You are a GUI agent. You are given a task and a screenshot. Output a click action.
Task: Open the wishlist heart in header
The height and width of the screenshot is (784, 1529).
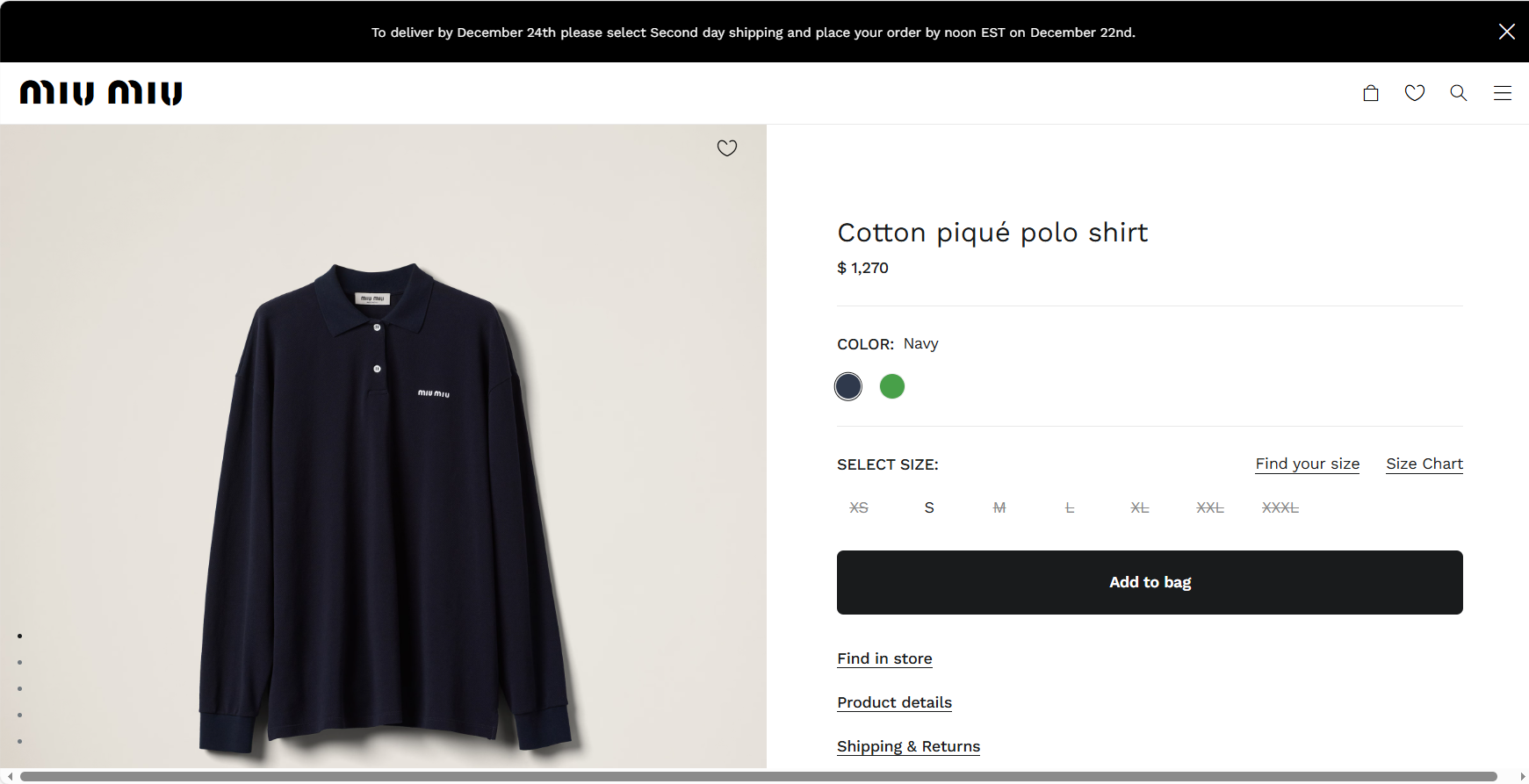1414,93
